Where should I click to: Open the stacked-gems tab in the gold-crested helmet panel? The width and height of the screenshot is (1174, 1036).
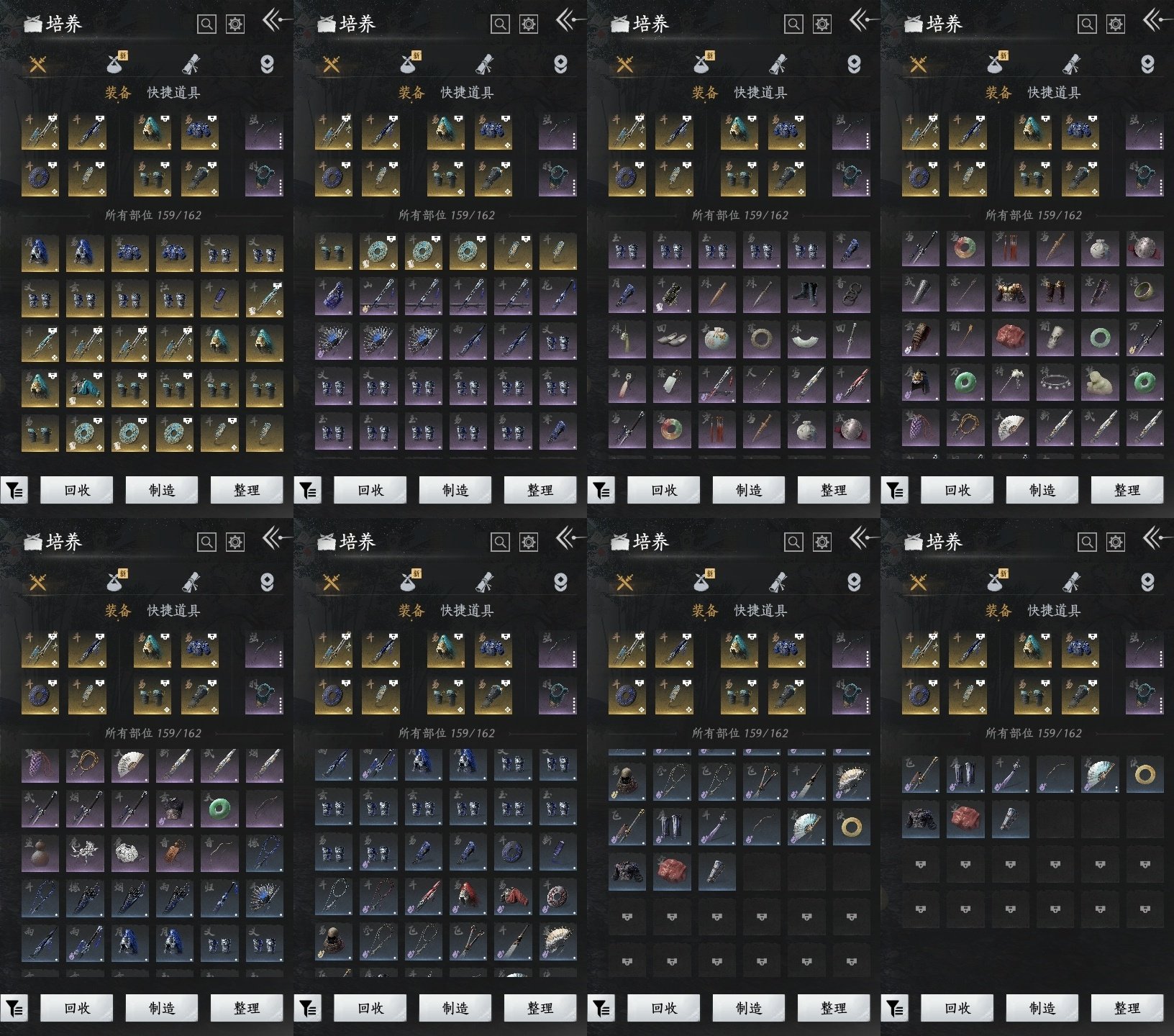(1147, 64)
